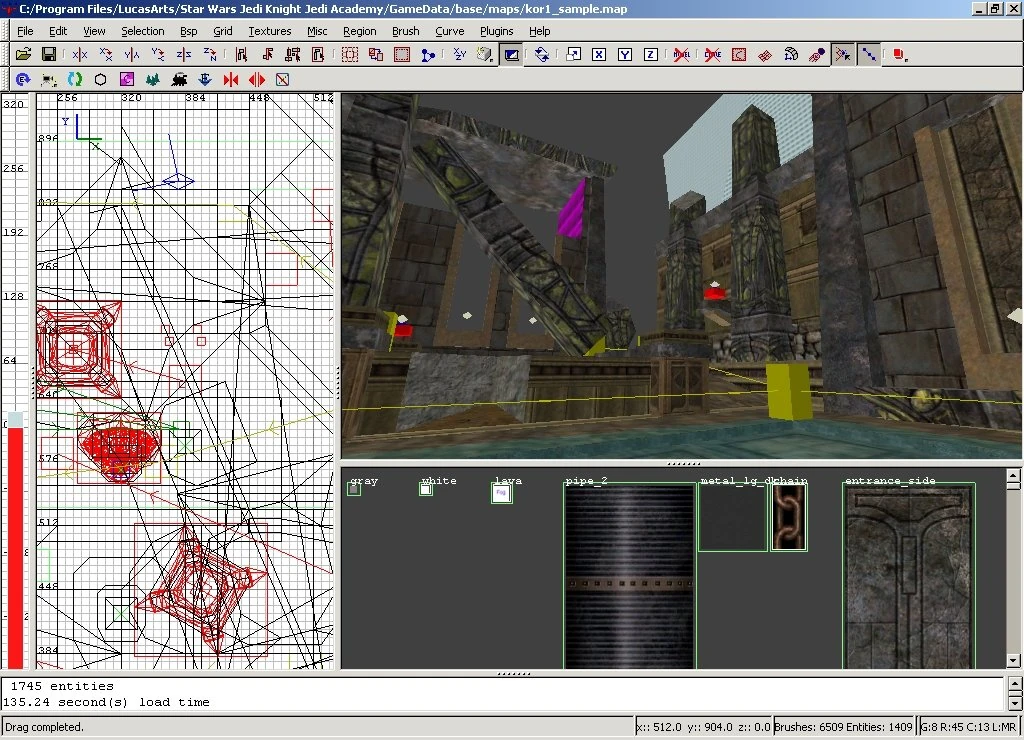Open the Bsp menu

[x=189, y=31]
